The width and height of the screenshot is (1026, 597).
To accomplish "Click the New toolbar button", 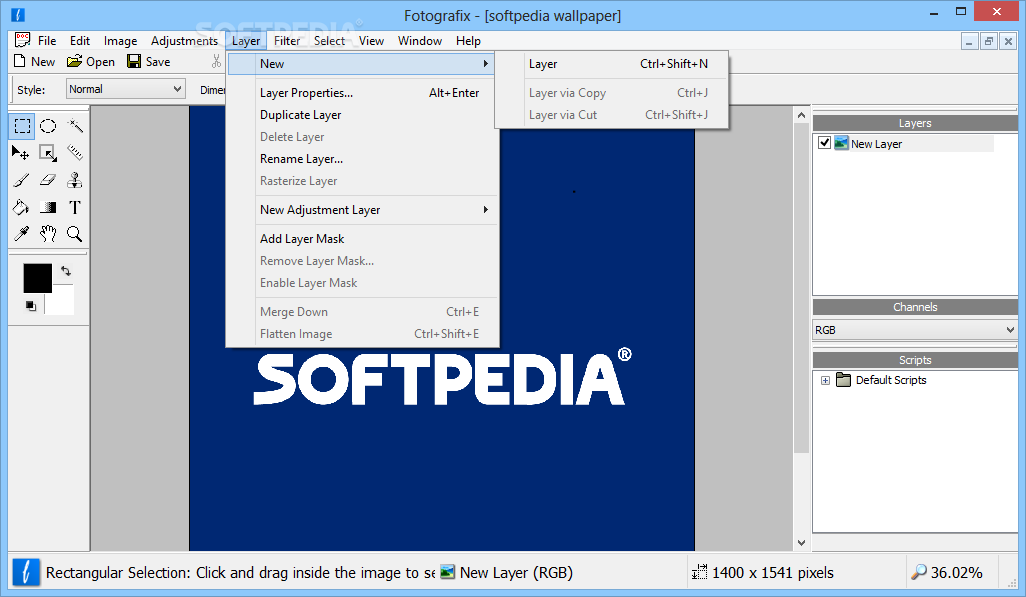I will [34, 62].
